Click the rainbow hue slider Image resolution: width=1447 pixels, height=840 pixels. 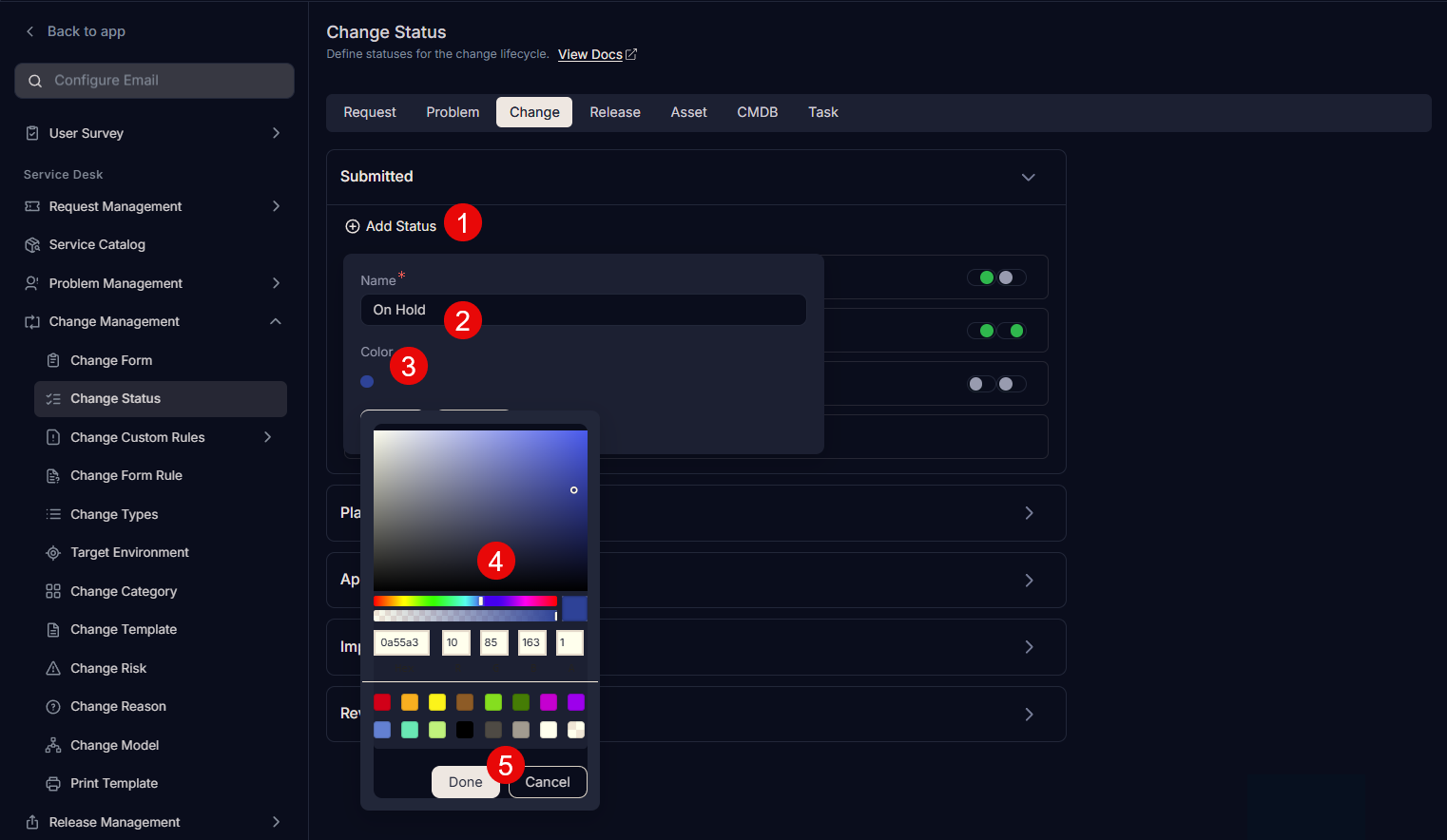pos(465,601)
